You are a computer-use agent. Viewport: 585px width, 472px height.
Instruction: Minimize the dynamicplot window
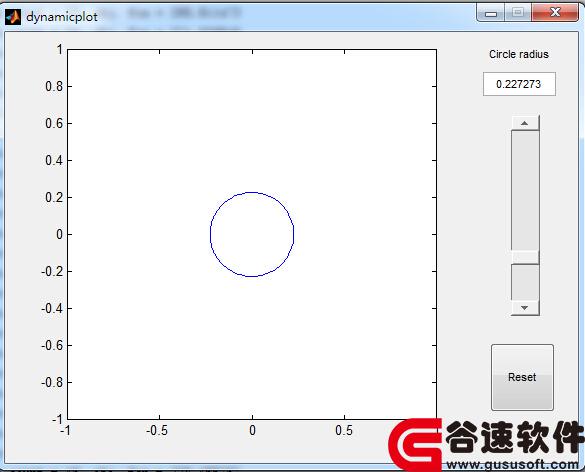[491, 13]
